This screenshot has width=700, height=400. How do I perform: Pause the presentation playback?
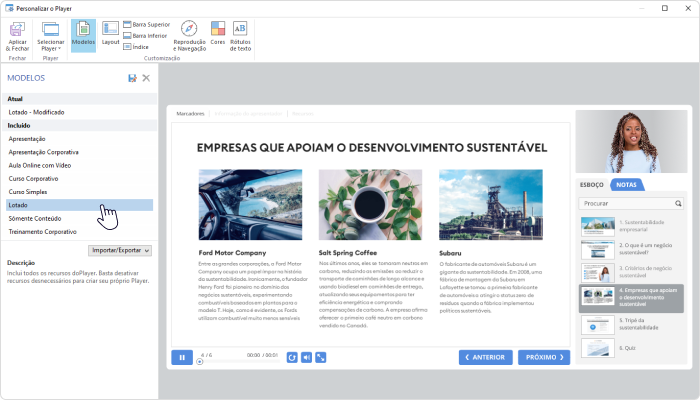[x=182, y=358]
